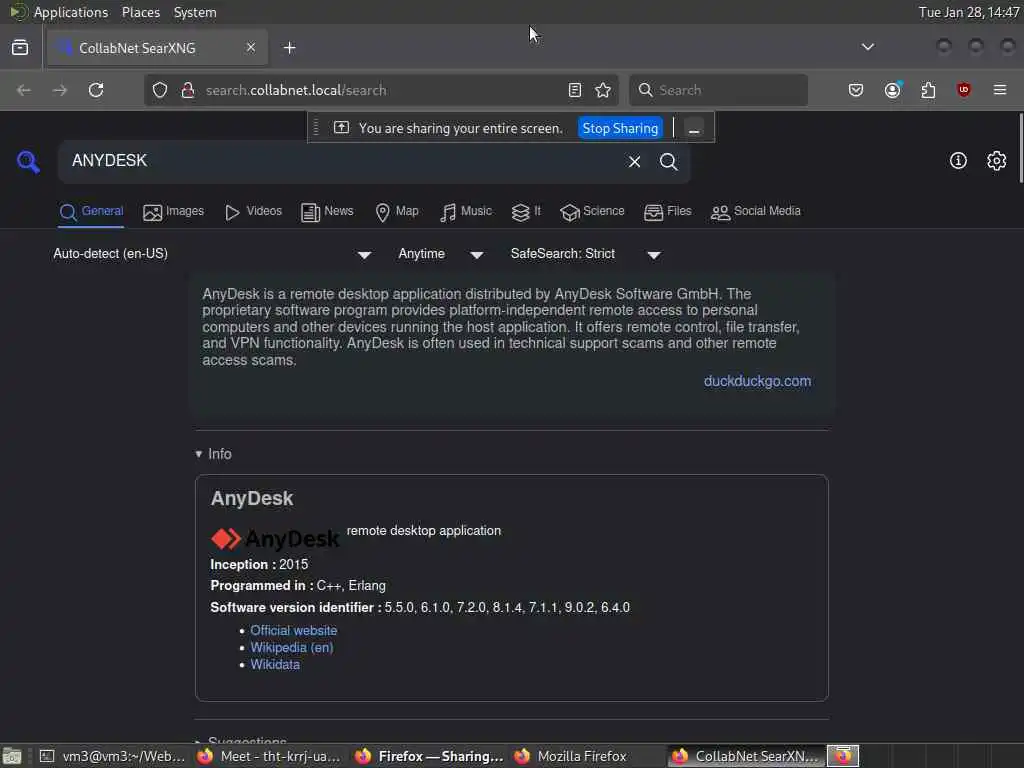This screenshot has height=768, width=1024.
Task: Select the General search category
Action: 91,212
